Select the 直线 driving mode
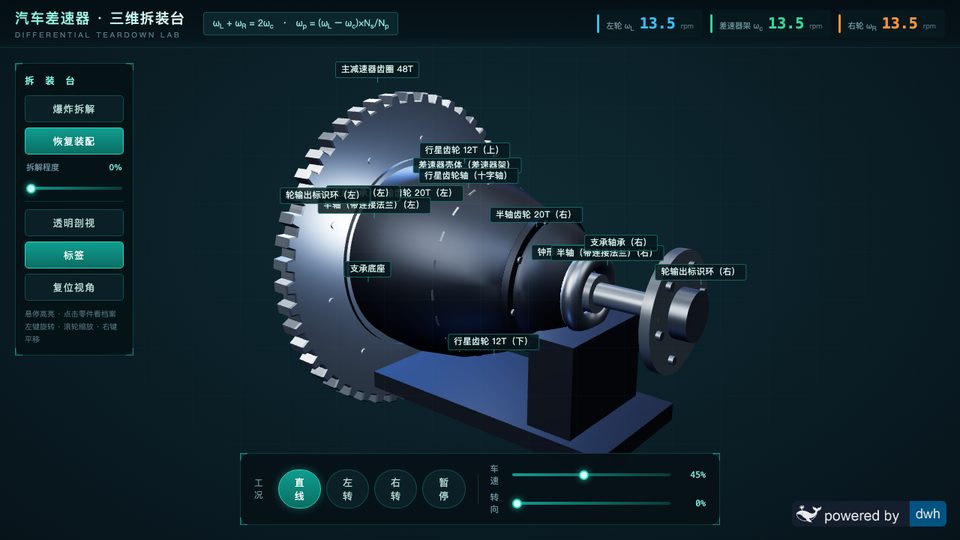 (299, 489)
